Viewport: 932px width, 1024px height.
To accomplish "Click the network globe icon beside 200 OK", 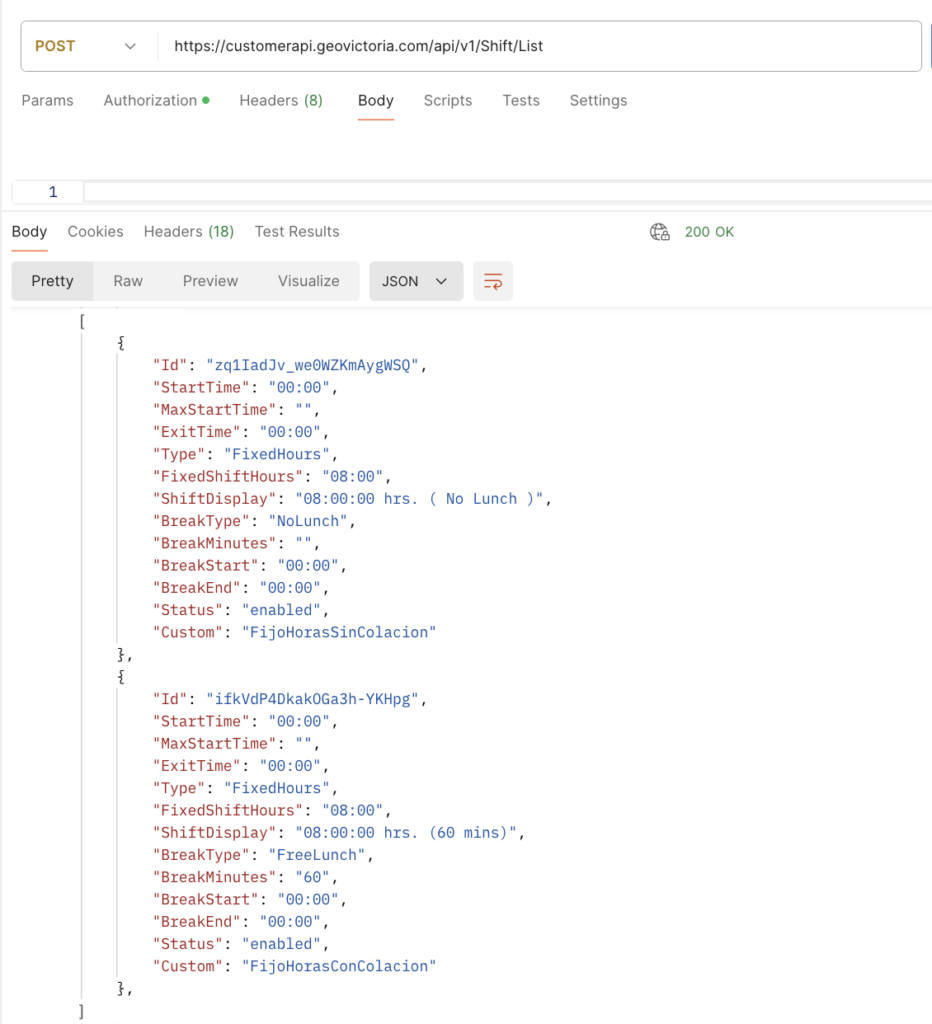I will (x=660, y=232).
